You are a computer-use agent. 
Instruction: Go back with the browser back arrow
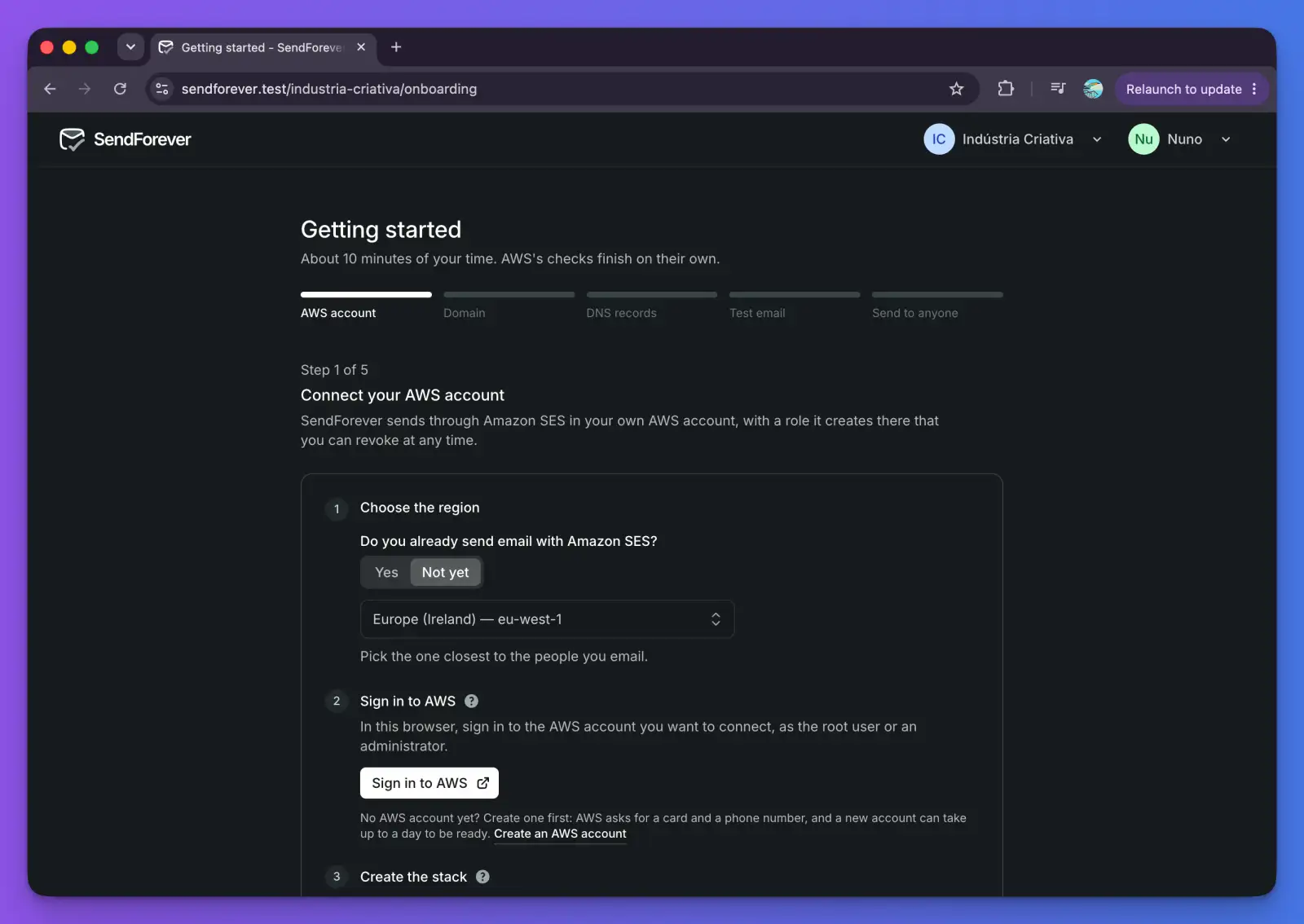(50, 89)
